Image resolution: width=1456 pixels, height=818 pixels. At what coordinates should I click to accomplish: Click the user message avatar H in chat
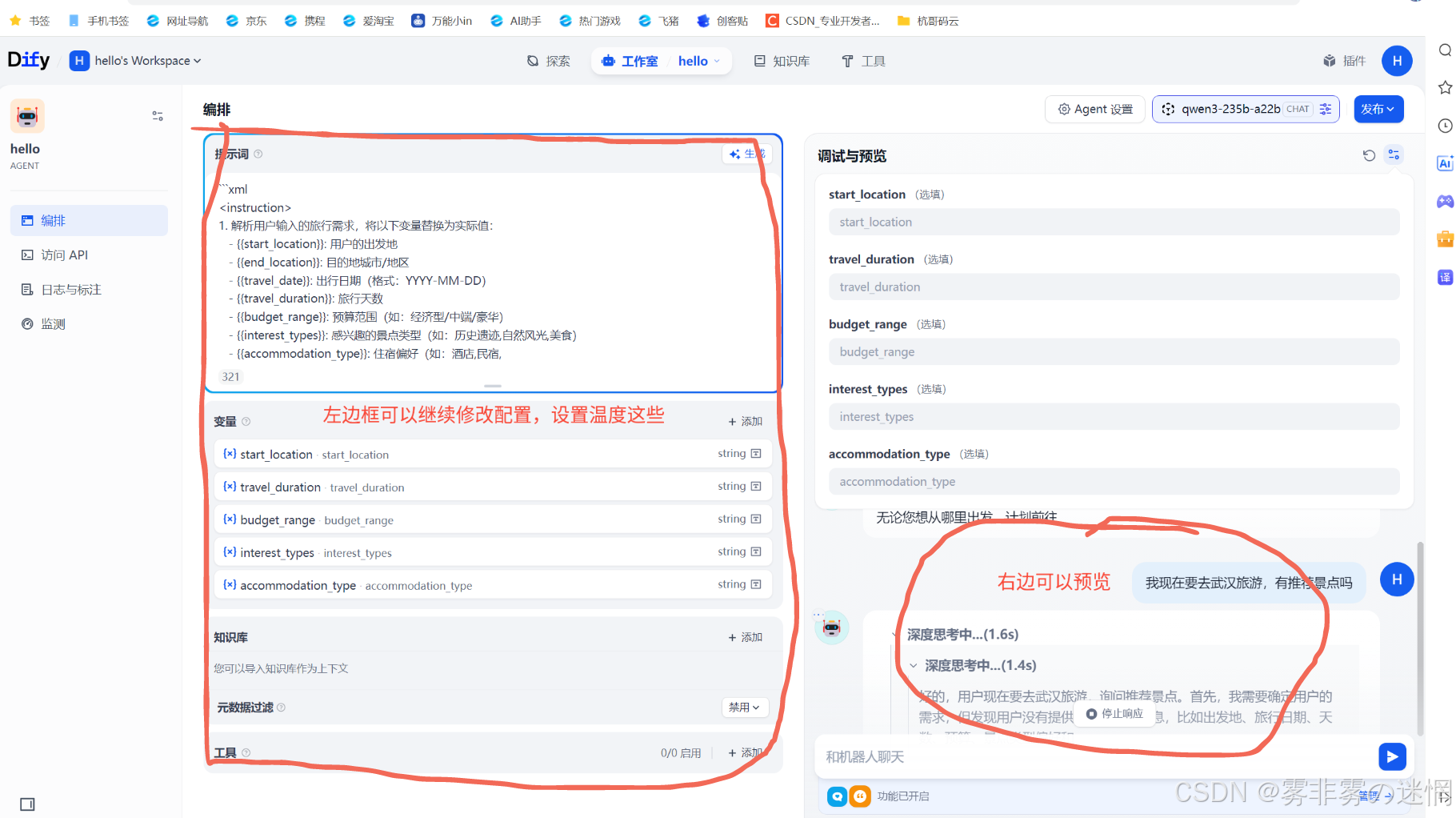(x=1397, y=579)
